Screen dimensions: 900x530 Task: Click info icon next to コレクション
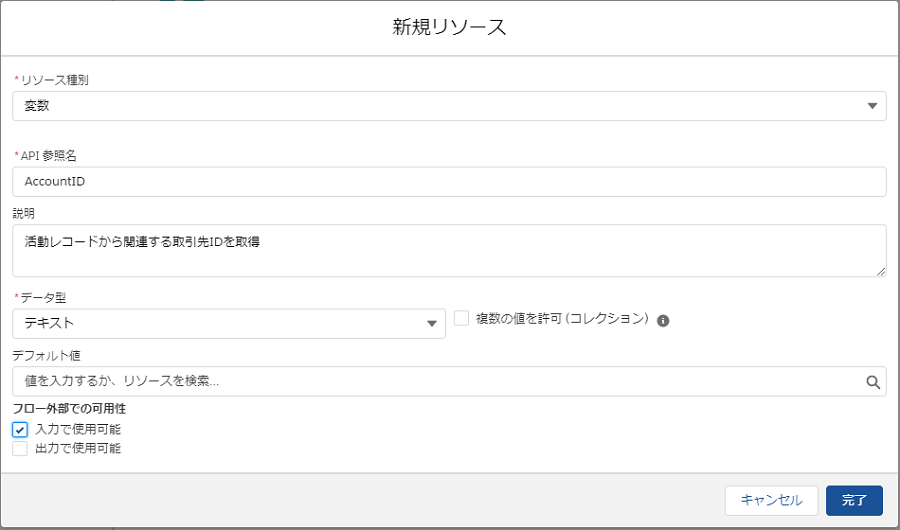[663, 320]
